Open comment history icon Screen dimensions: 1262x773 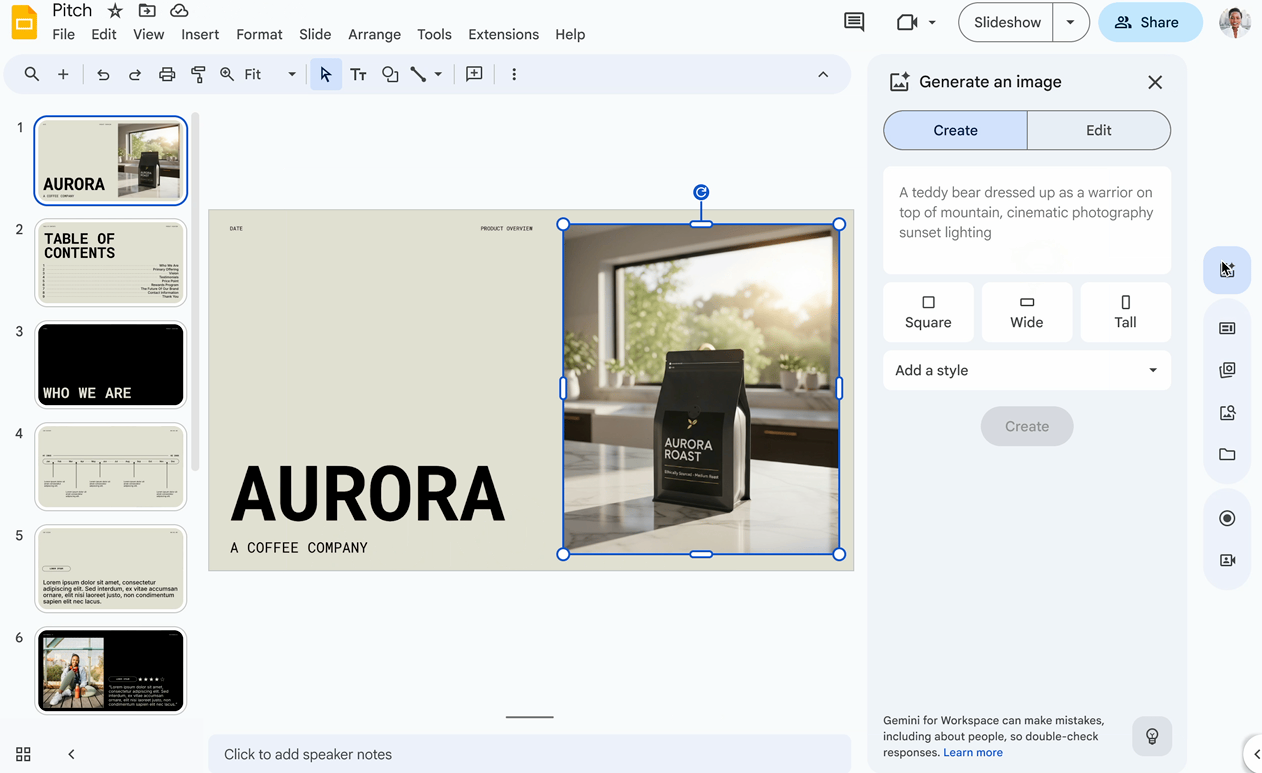click(854, 22)
